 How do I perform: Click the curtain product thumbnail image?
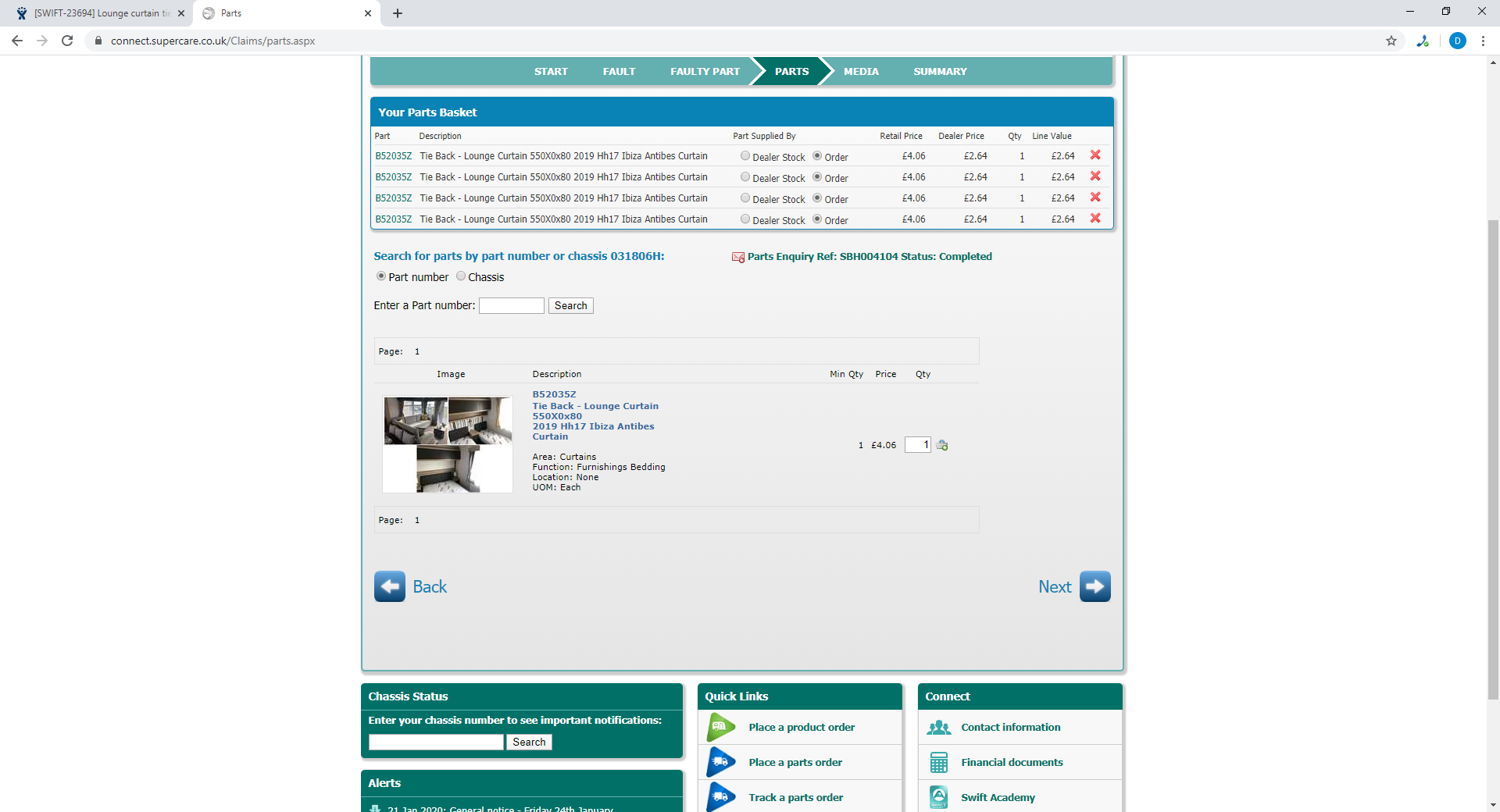click(448, 444)
